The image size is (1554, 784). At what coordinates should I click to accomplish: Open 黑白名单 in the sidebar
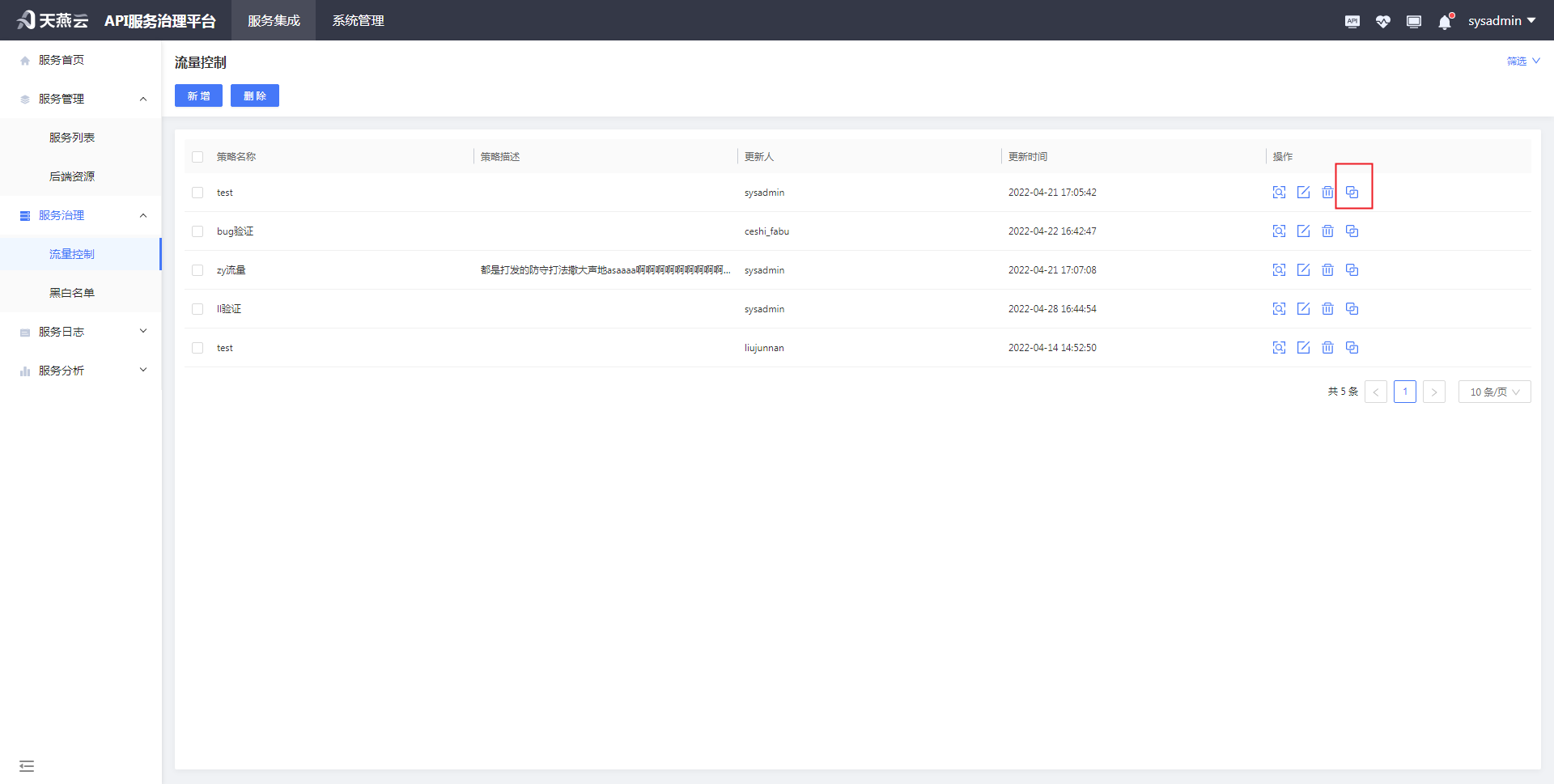coord(72,293)
